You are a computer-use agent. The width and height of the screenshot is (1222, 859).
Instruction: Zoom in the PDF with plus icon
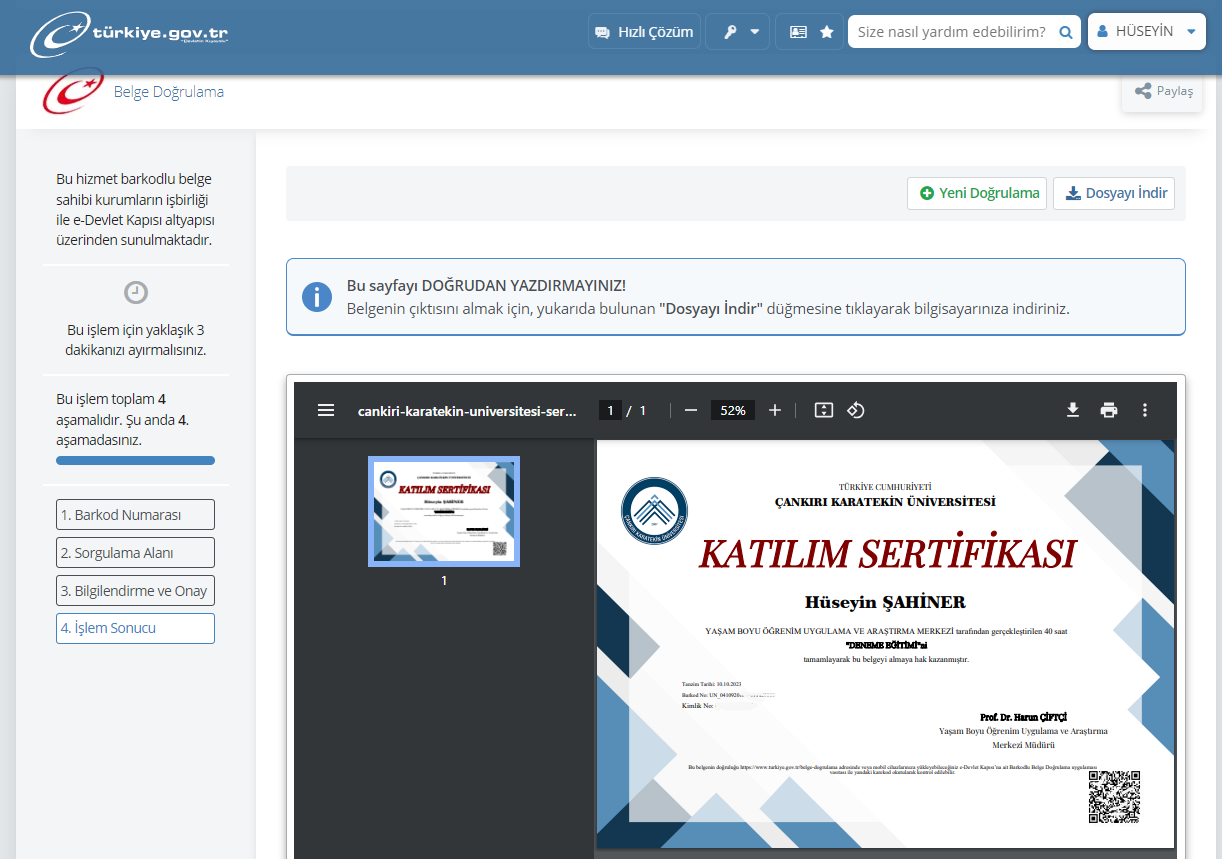point(775,410)
